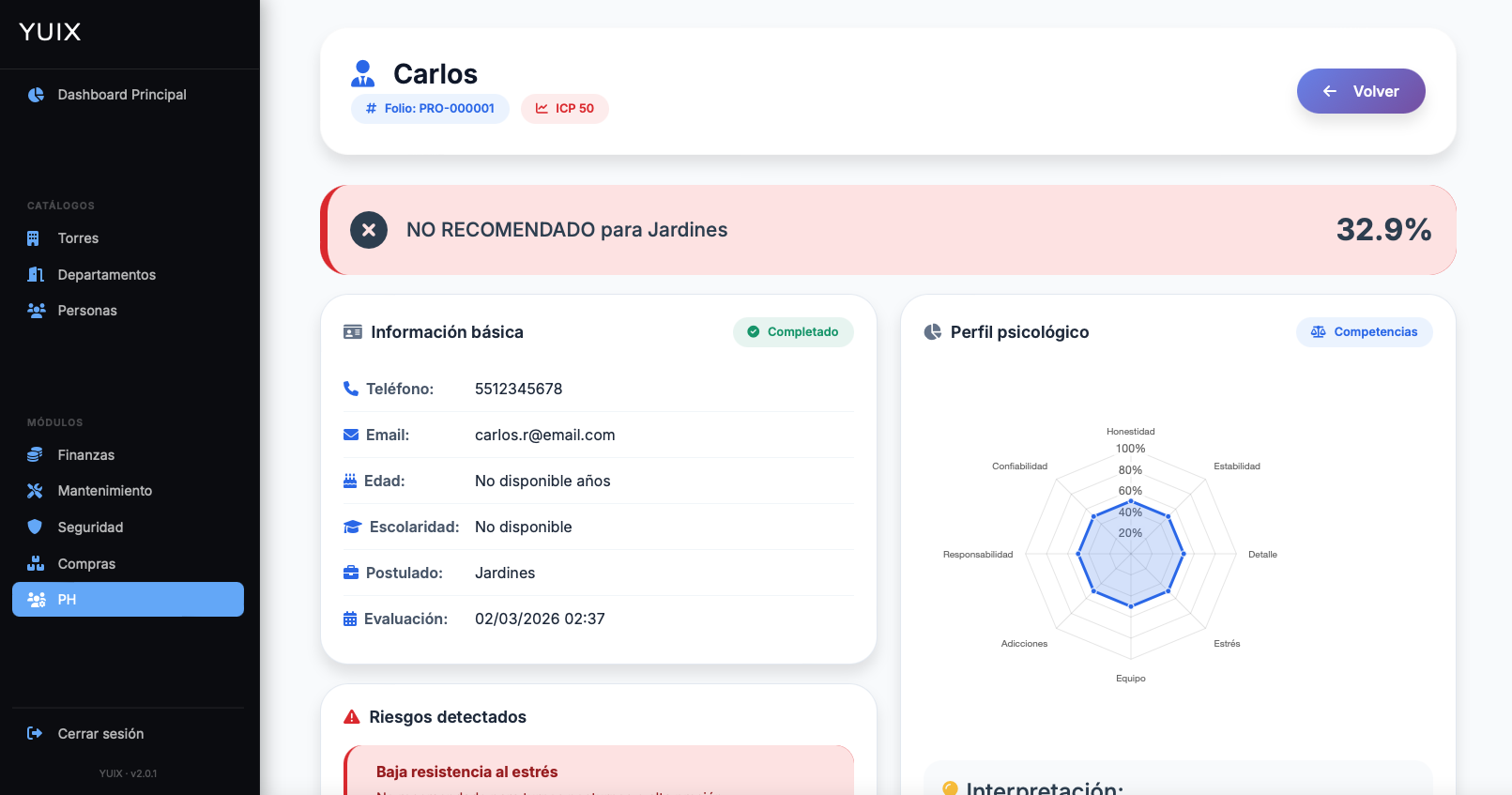Click the Departamentos door icon
The height and width of the screenshot is (795, 1512).
point(36,275)
